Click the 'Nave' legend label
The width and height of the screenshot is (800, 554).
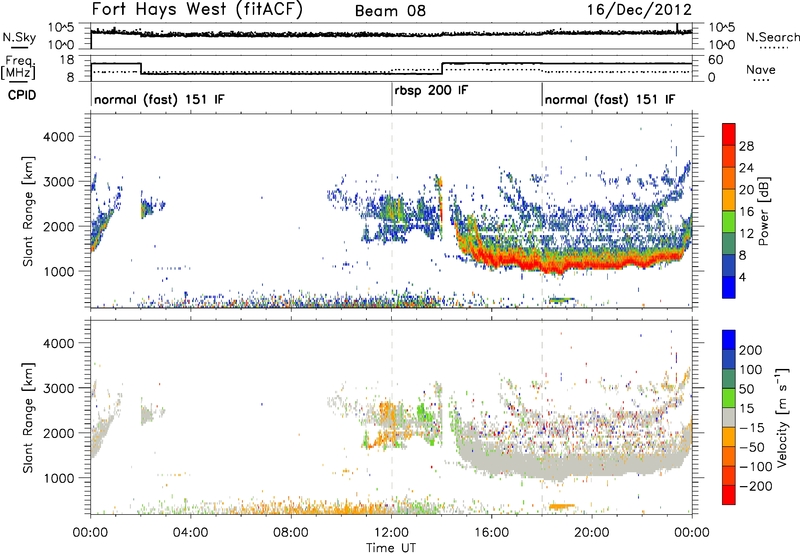click(761, 69)
